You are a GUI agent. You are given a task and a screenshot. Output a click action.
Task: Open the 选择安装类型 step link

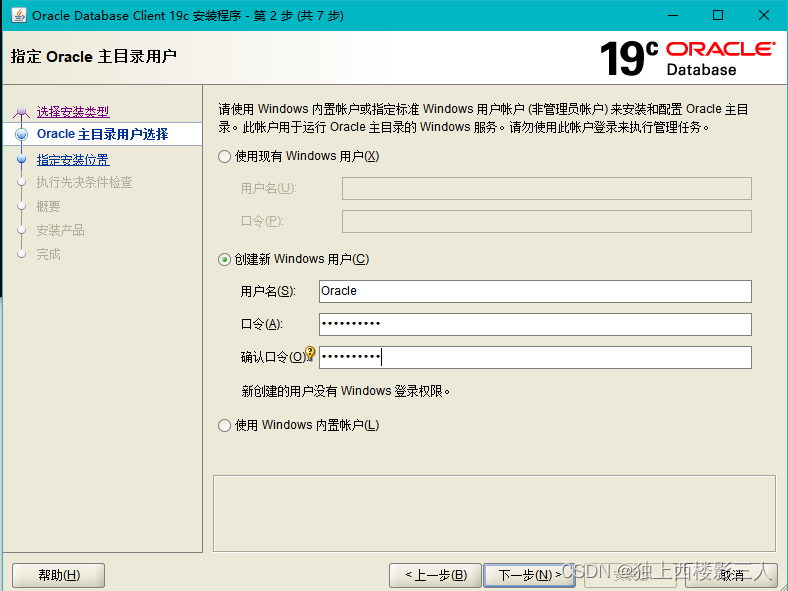coord(73,112)
